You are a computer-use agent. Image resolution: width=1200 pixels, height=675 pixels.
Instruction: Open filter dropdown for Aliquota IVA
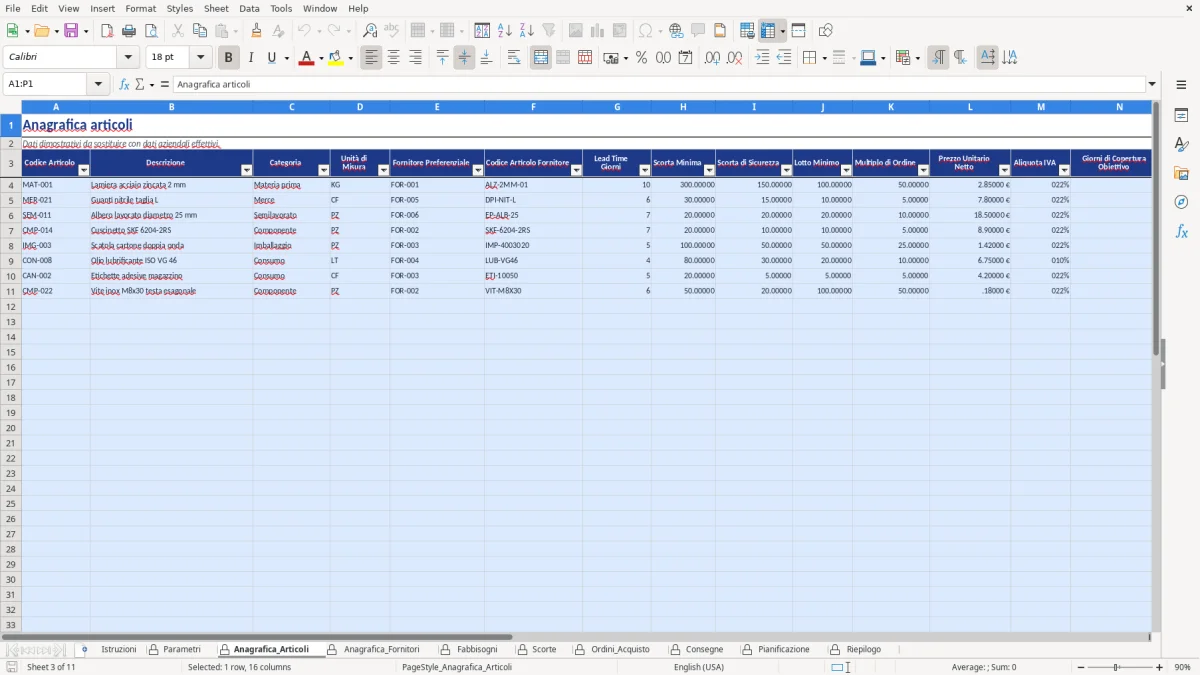1063,170
